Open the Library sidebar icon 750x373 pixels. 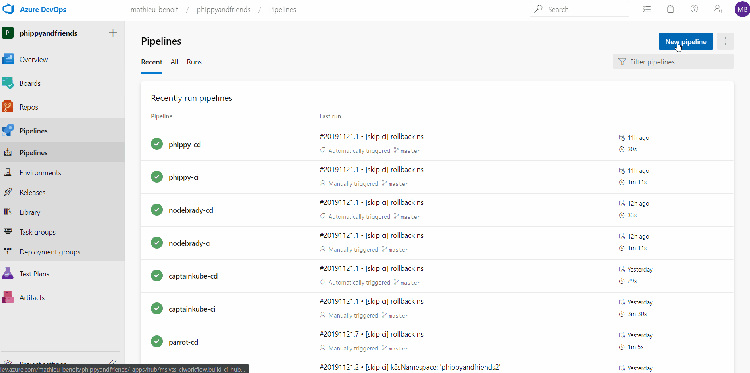point(8,212)
